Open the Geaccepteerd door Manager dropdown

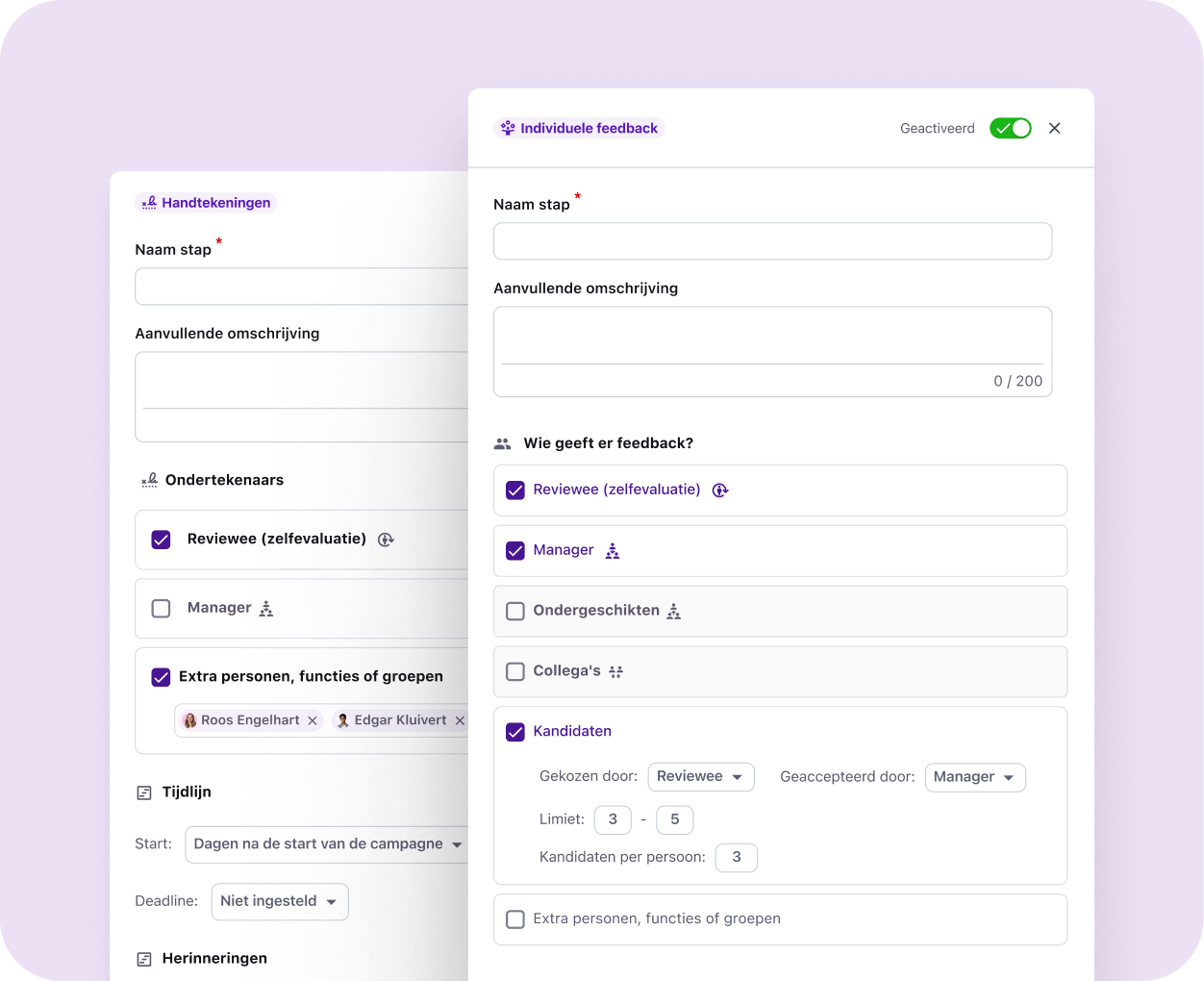(x=975, y=777)
